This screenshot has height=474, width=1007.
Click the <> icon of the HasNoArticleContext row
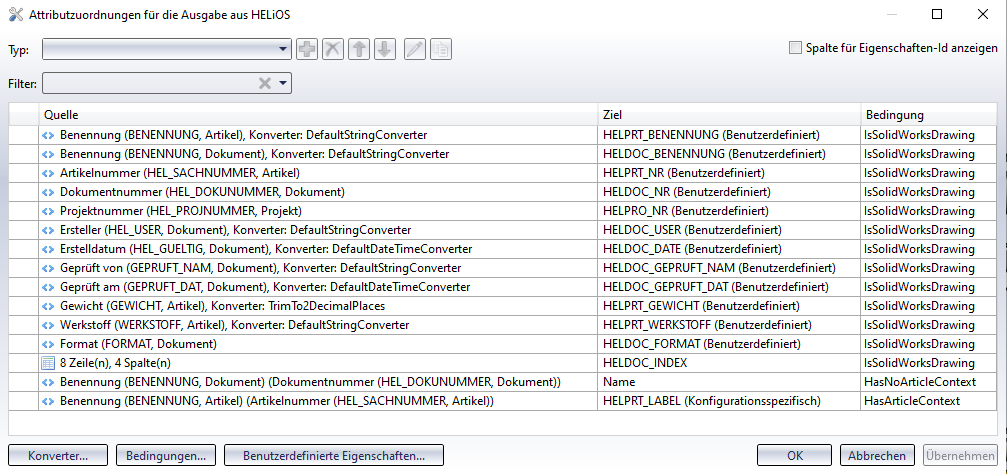48,382
